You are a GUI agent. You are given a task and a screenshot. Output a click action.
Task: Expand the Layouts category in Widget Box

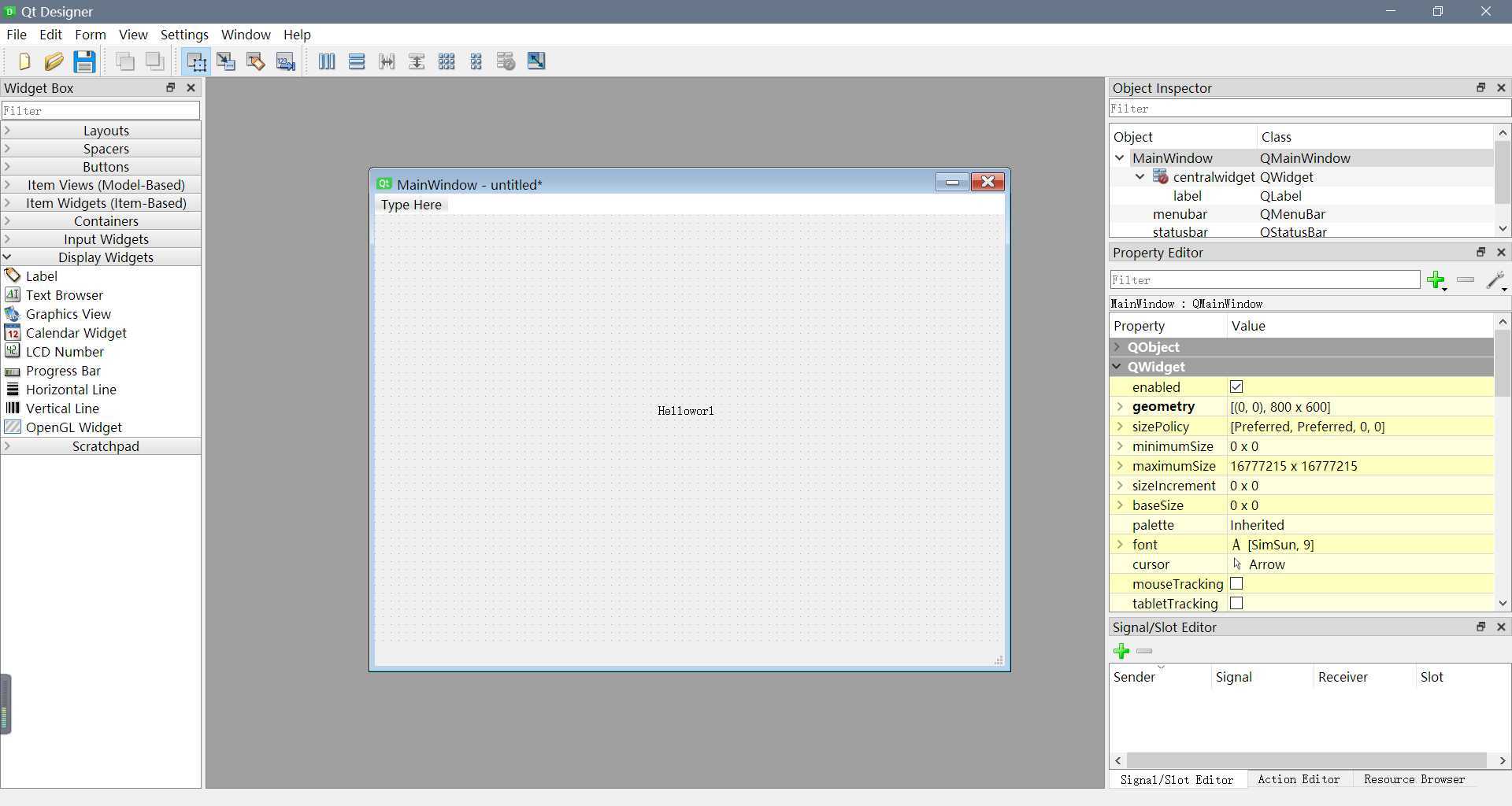[101, 131]
